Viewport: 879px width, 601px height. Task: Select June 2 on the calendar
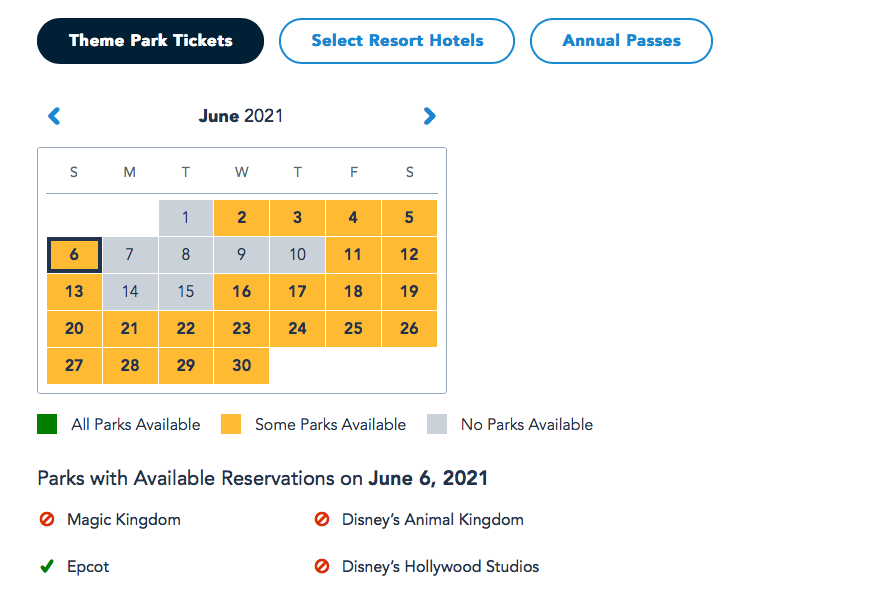[x=241, y=218]
